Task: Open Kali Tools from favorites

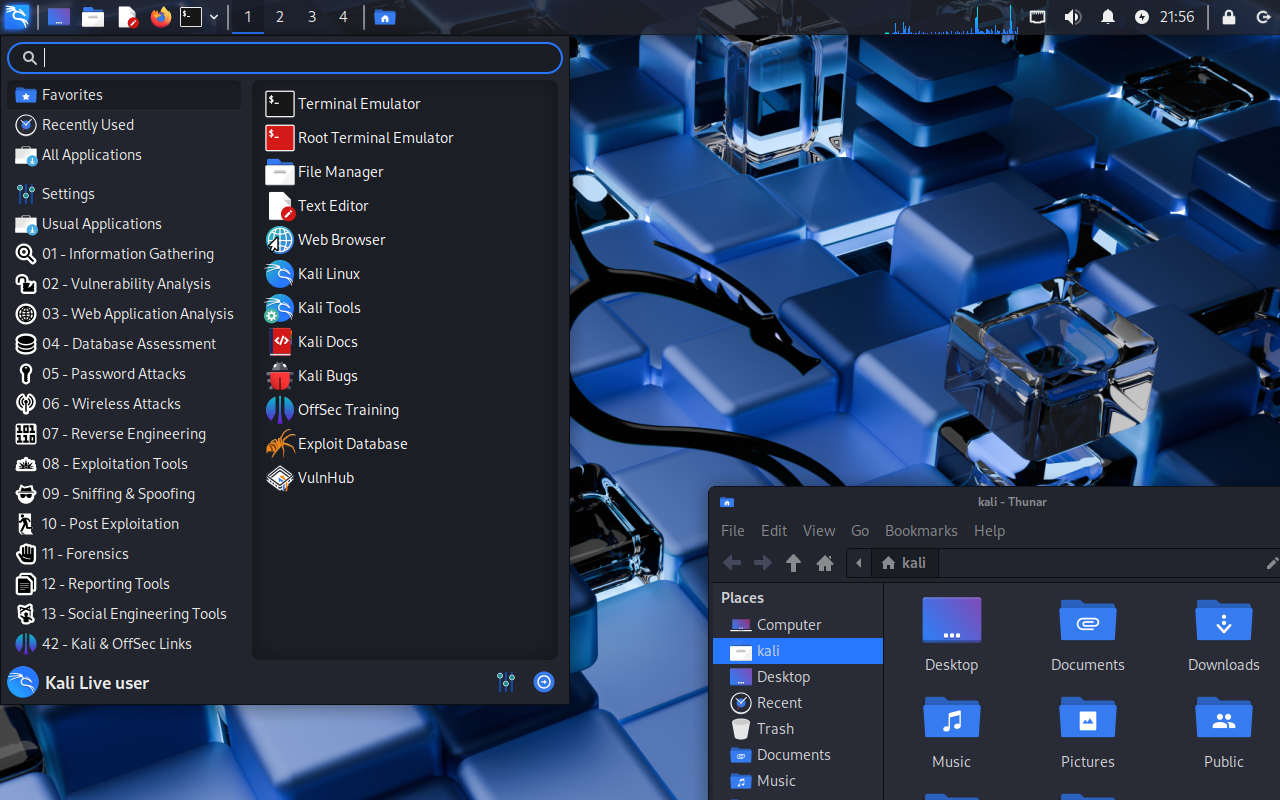Action: [405, 308]
